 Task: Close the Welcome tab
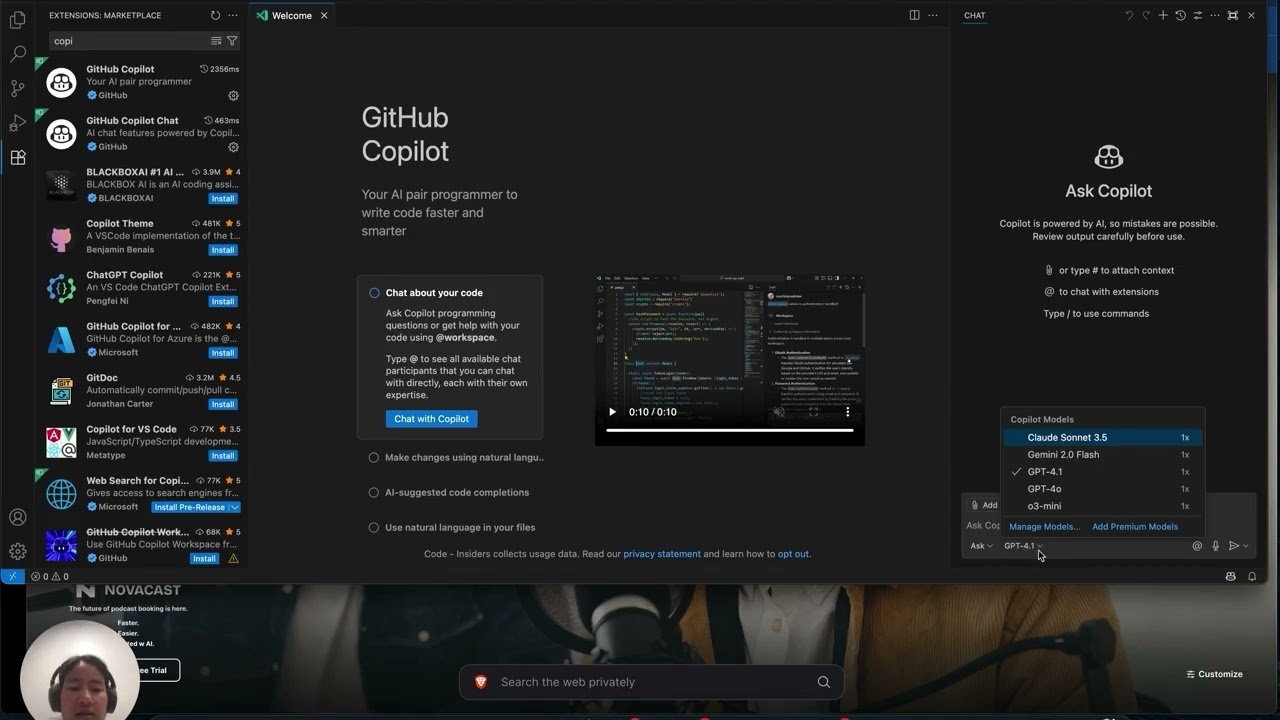pos(325,15)
